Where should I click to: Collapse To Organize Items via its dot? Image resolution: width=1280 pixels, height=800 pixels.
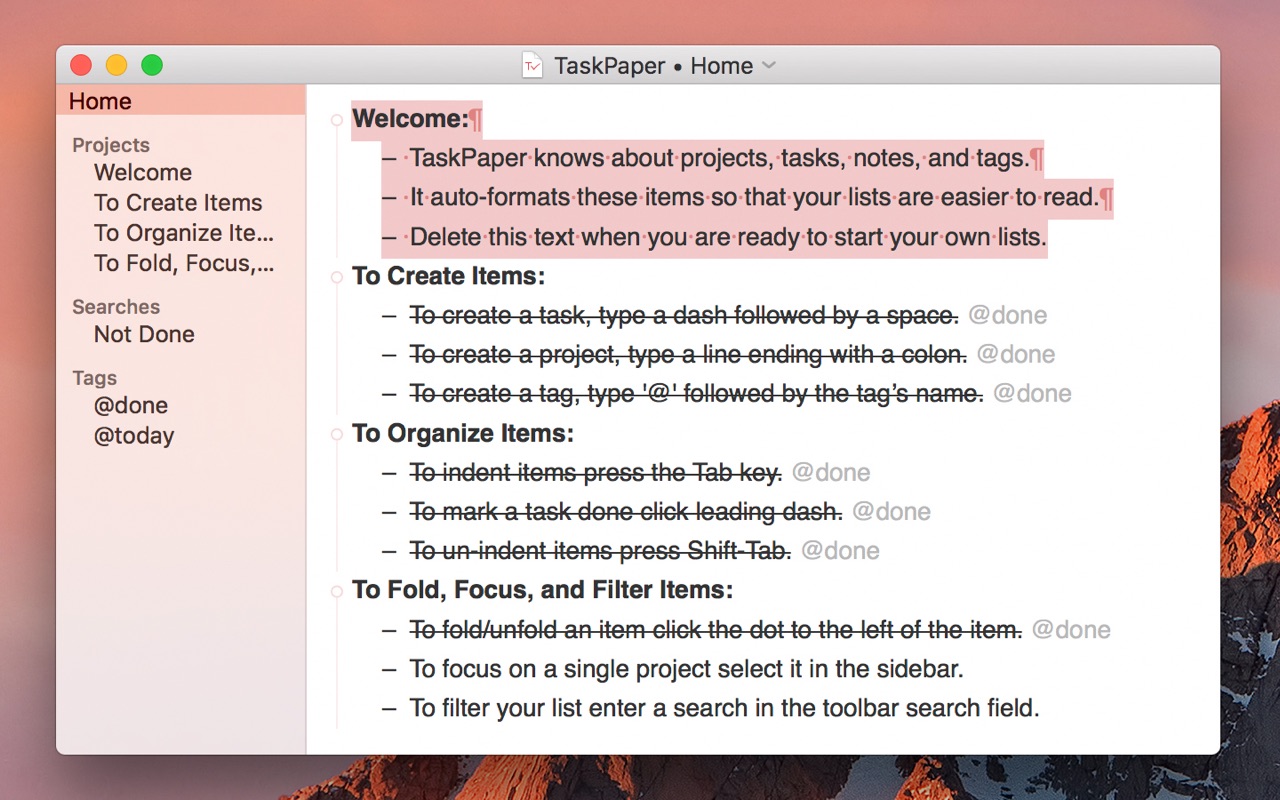point(337,434)
